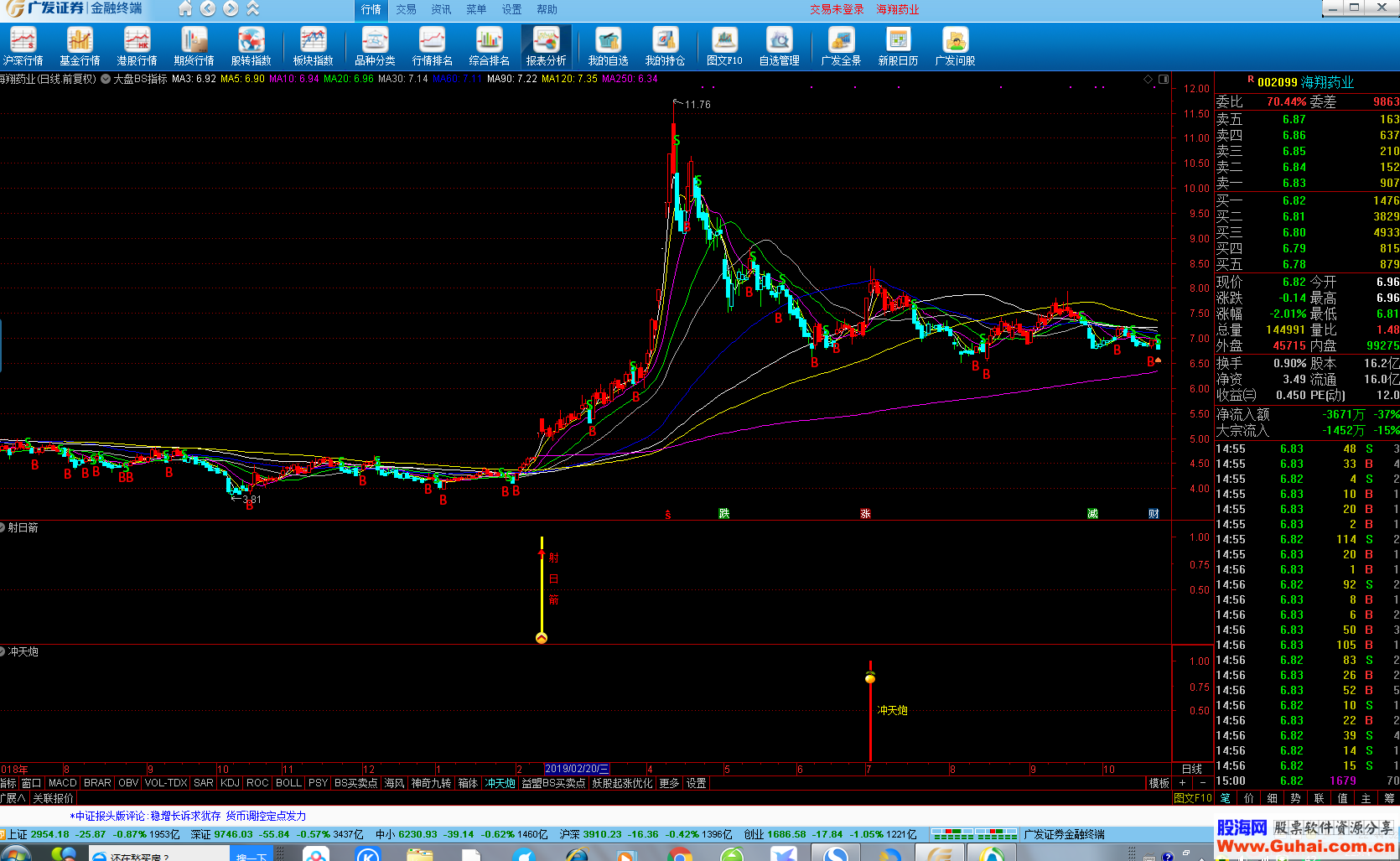Toggle the side panel icon at chart top-right
The width and height of the screenshot is (1400, 861).
(x=1164, y=79)
